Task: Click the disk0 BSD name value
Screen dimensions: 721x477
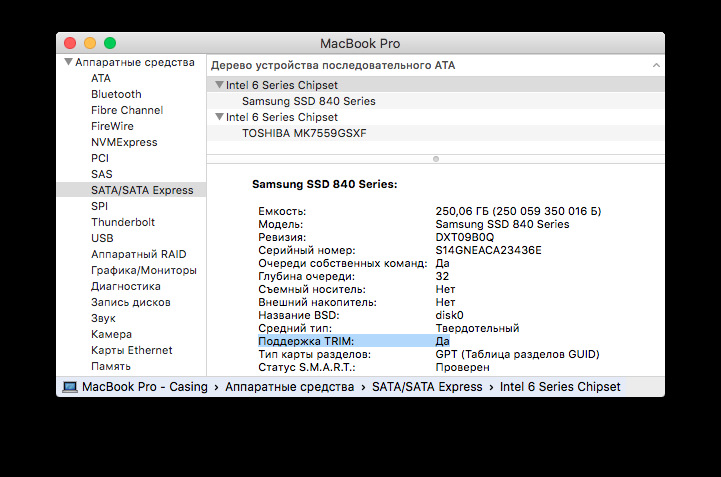Action: click(x=449, y=315)
